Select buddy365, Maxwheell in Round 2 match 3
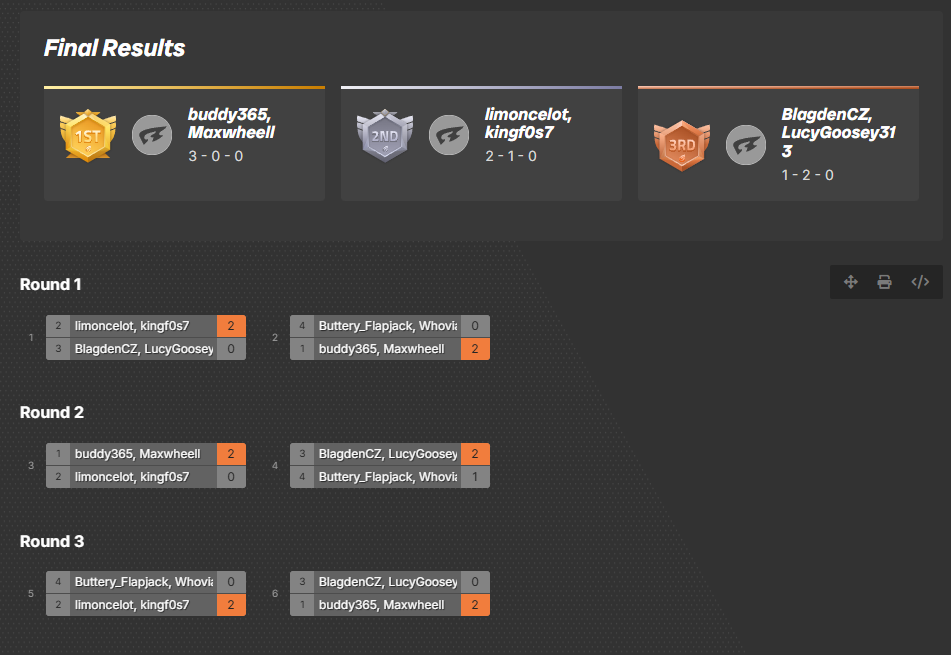Screen dimensions: 951x655 pyautogui.click(x=142, y=455)
